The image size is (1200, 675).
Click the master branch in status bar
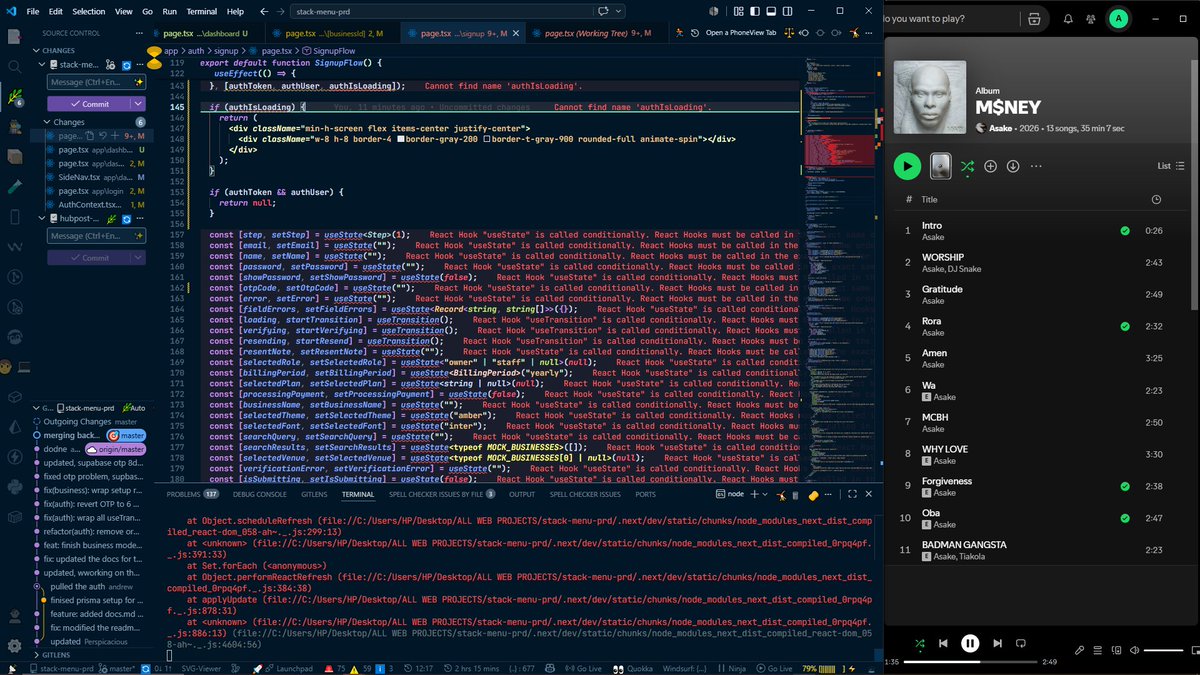116,668
